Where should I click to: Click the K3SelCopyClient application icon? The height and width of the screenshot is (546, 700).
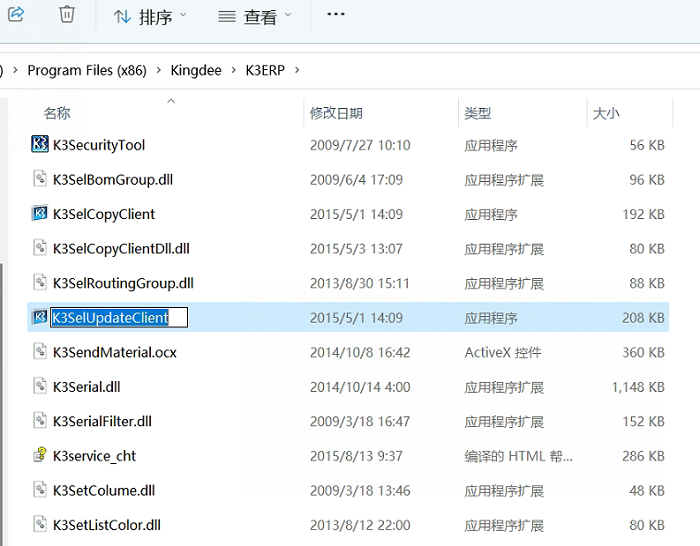click(x=40, y=214)
